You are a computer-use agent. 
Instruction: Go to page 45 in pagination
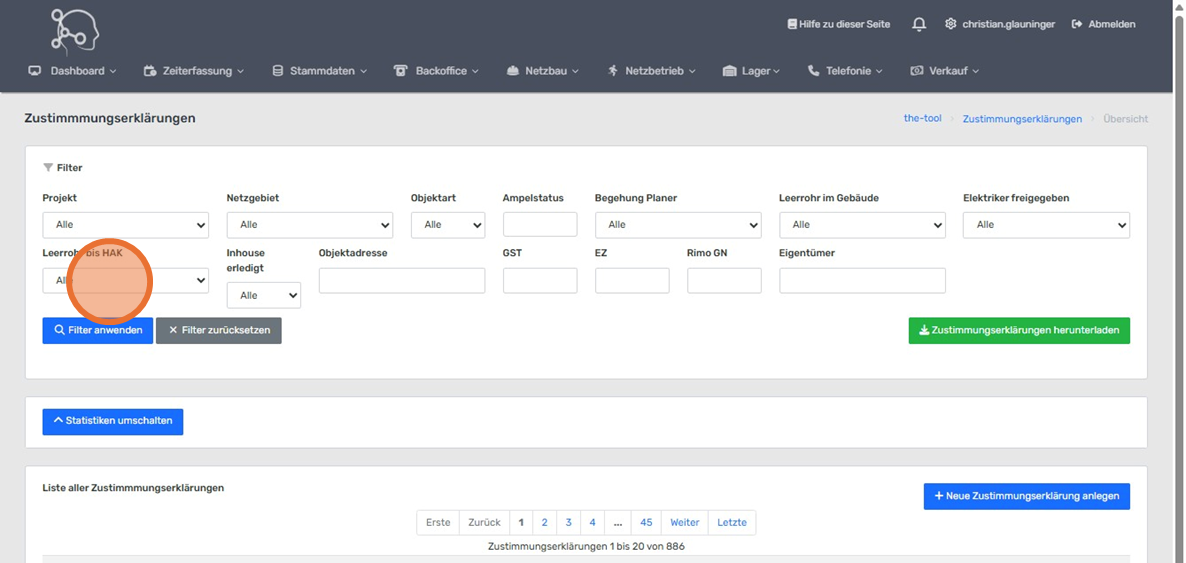[x=646, y=522]
